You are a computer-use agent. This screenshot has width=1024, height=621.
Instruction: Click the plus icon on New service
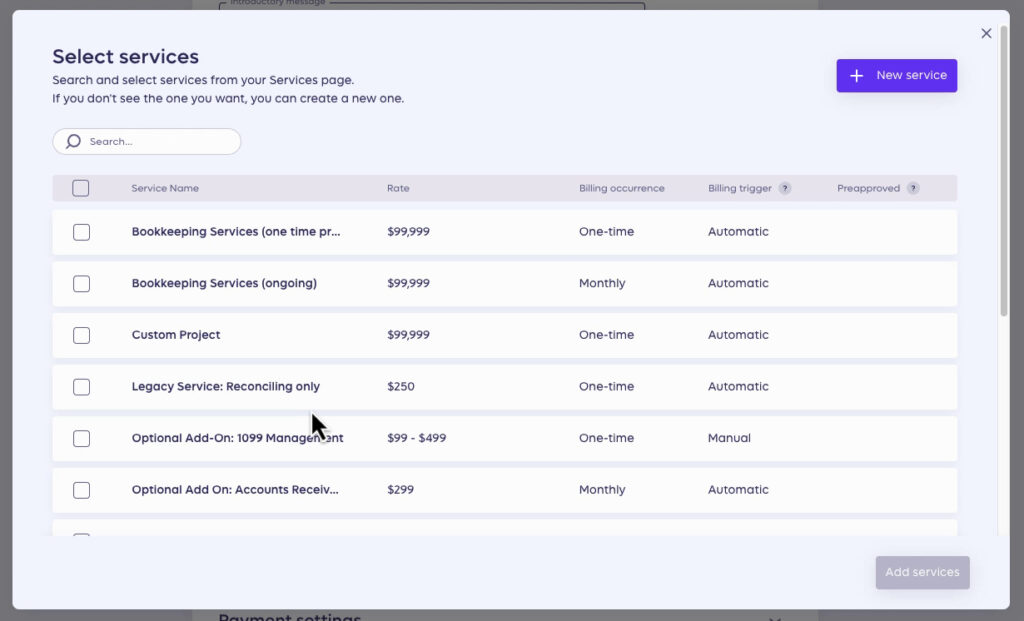(856, 75)
